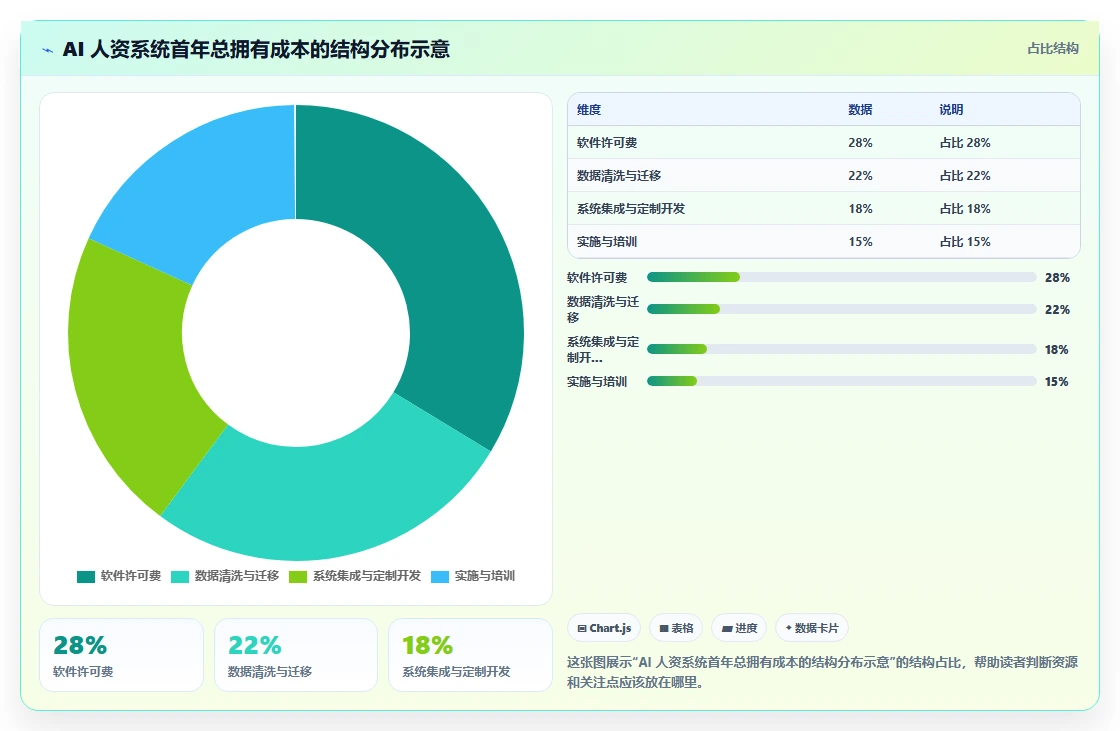This screenshot has height=731, width=1120.
Task: Select the 系统集成与定制开发 table row name
Action: tap(631, 209)
